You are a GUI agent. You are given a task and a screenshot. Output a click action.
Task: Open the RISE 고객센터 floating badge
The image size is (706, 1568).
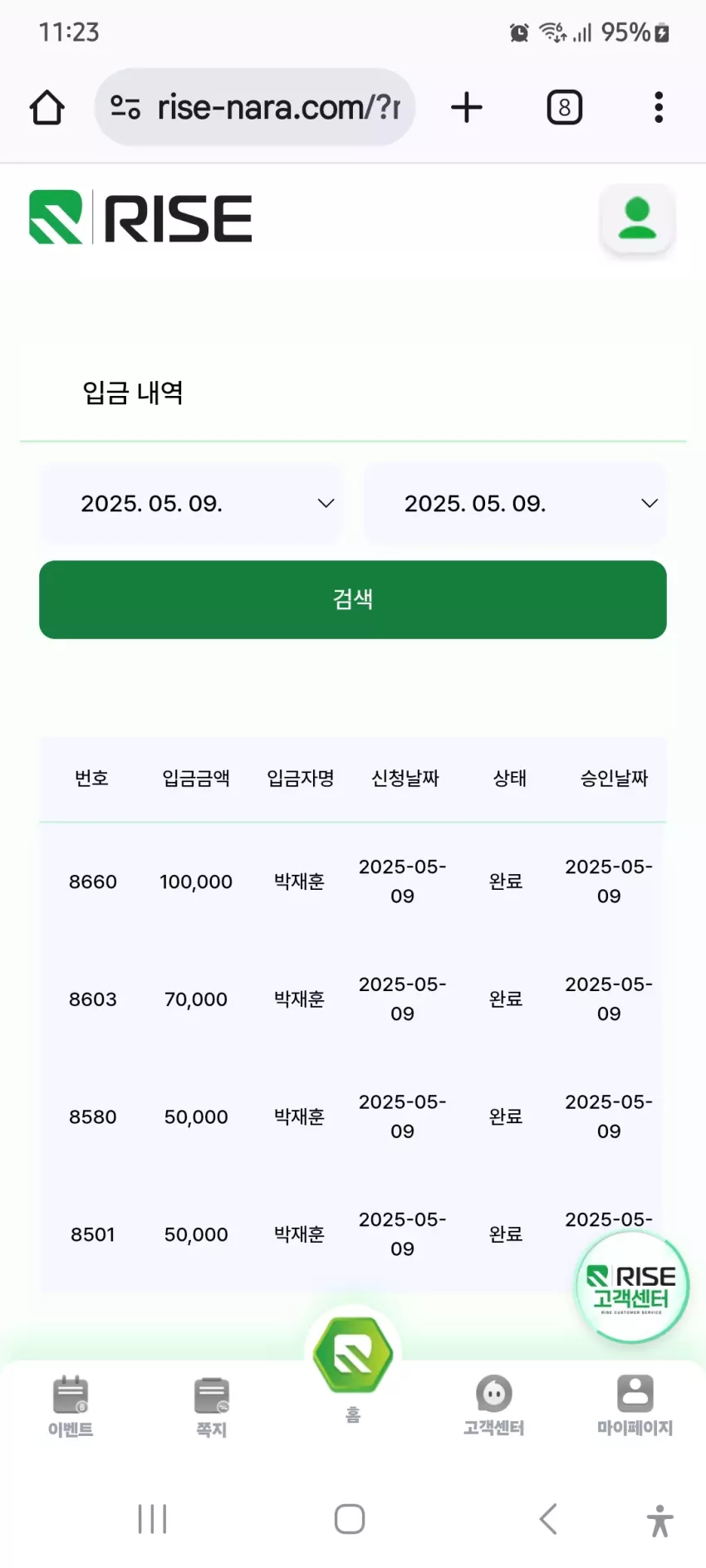[x=632, y=1287]
